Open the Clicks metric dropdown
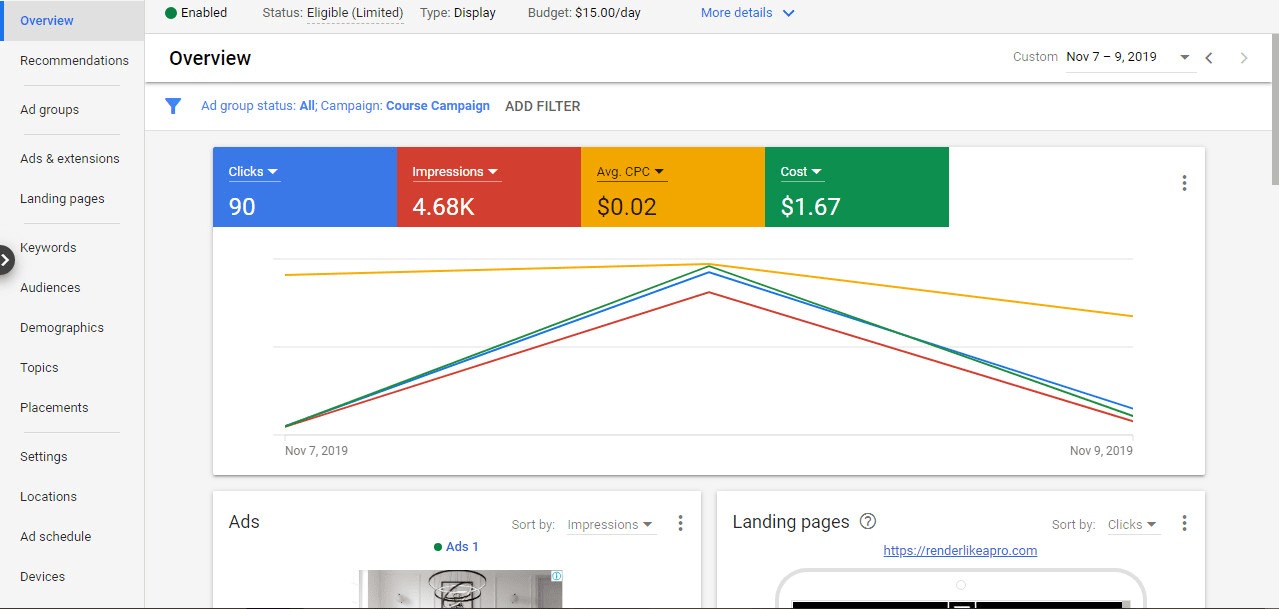Screen dimensions: 1279x609 point(254,172)
